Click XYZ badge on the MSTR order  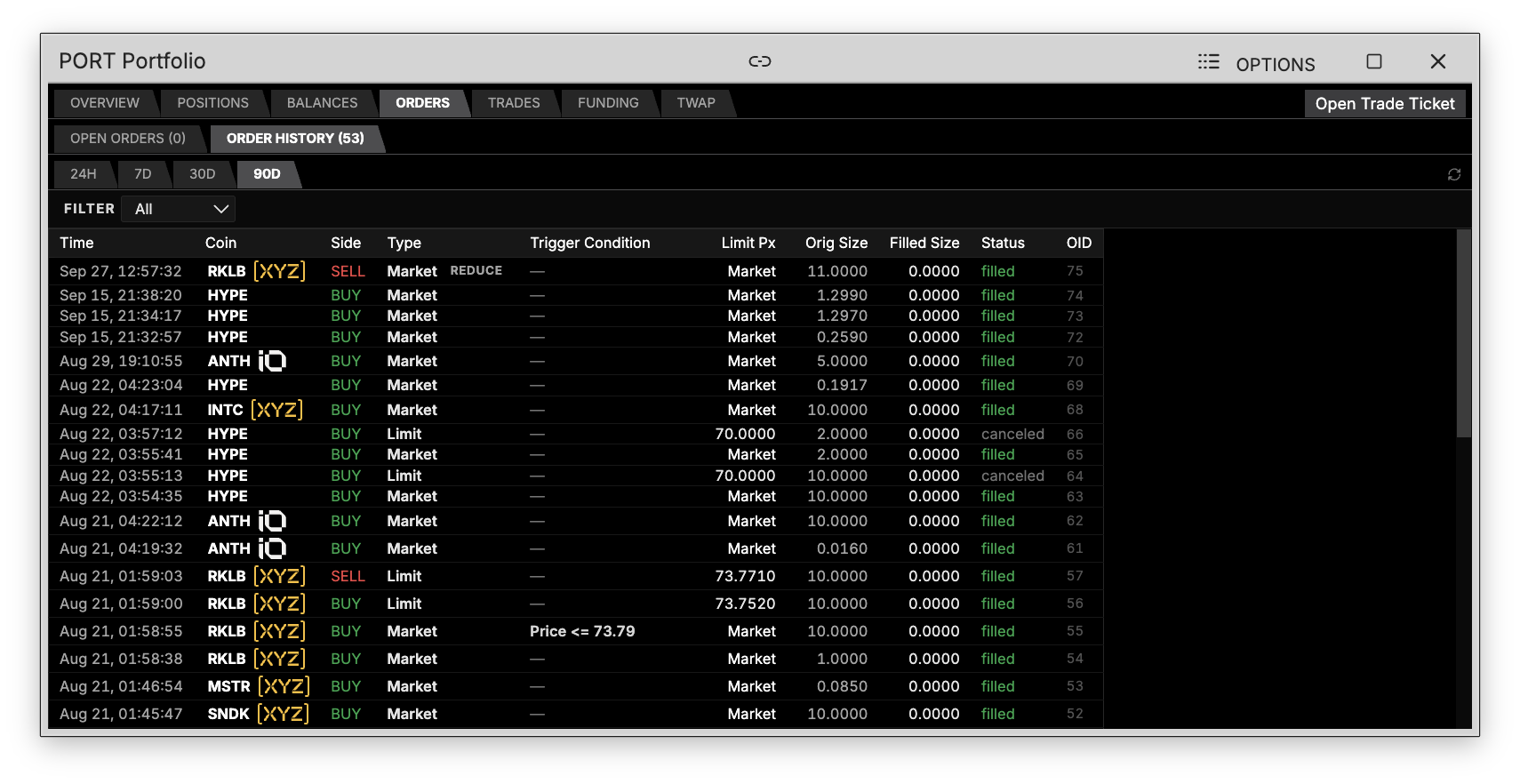(x=284, y=686)
